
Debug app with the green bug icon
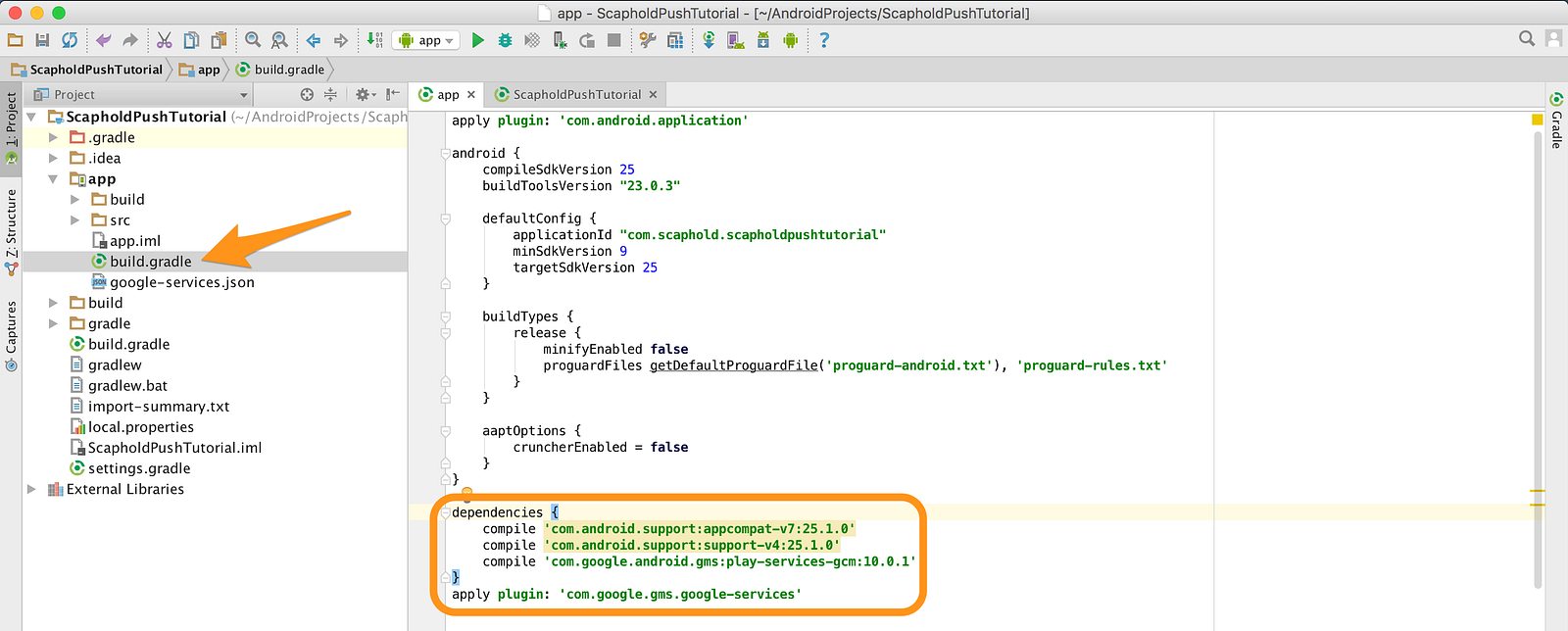(x=505, y=40)
